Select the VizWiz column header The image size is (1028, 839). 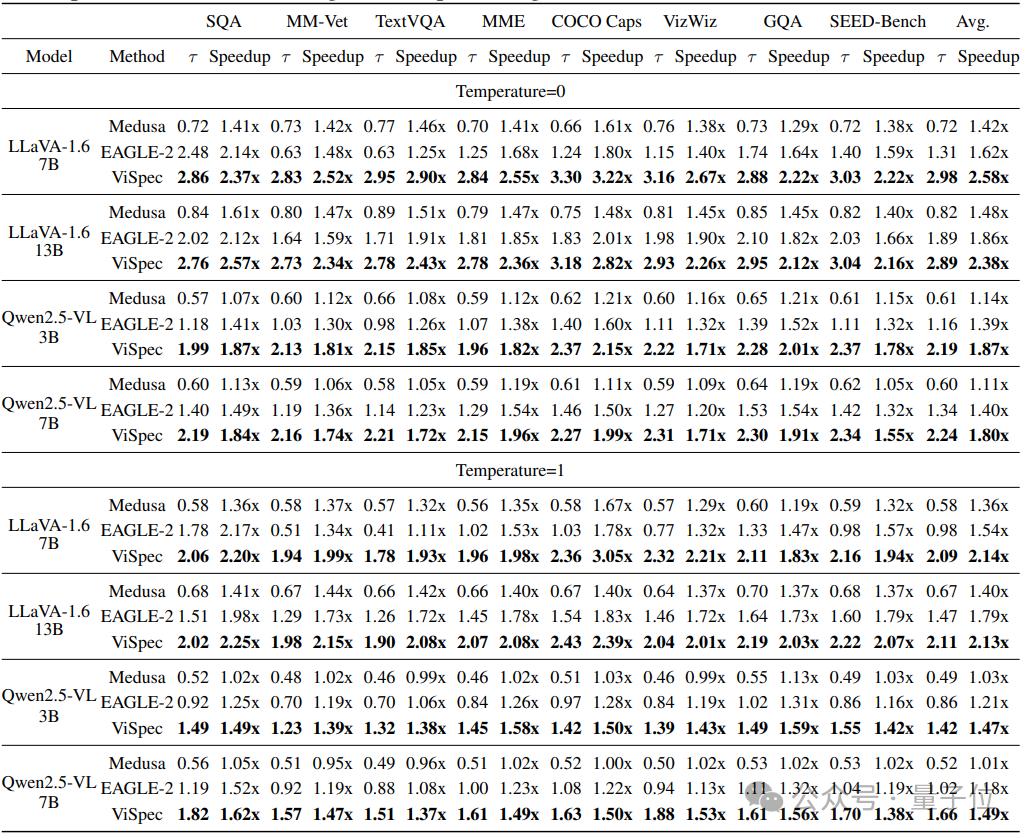[x=689, y=21]
